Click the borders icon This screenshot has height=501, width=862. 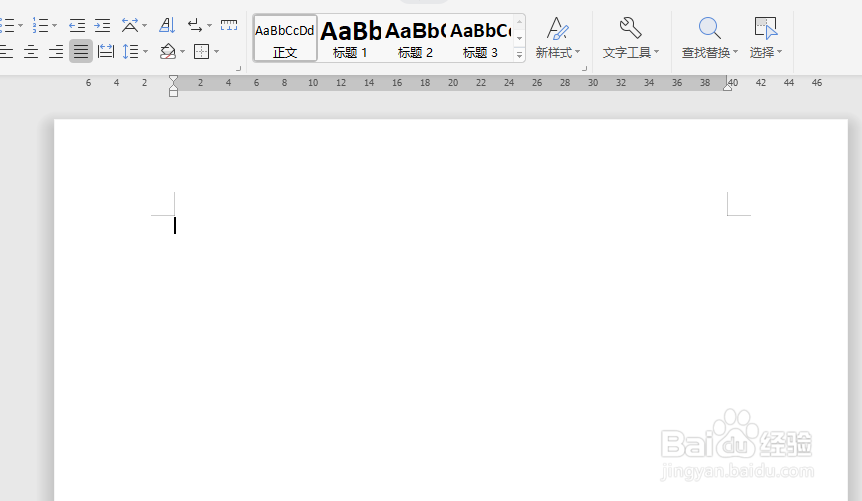point(202,52)
